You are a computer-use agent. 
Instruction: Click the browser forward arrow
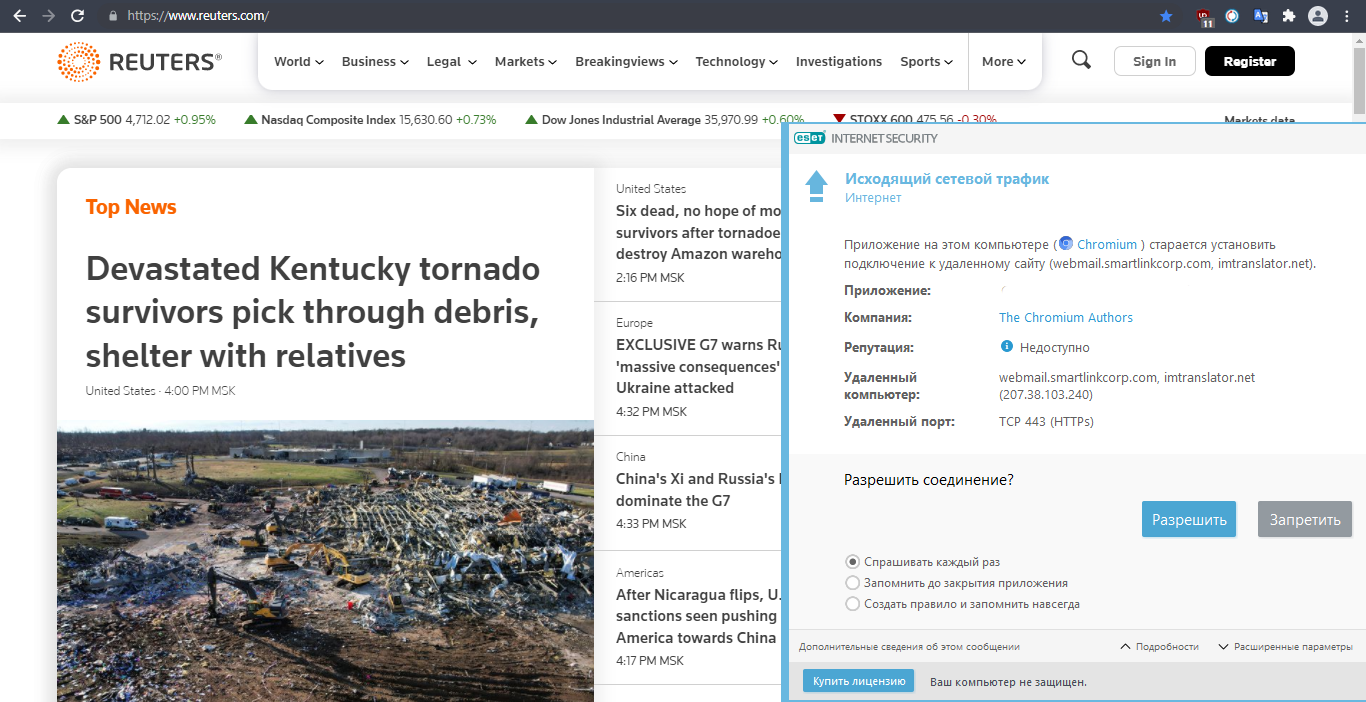coord(48,16)
